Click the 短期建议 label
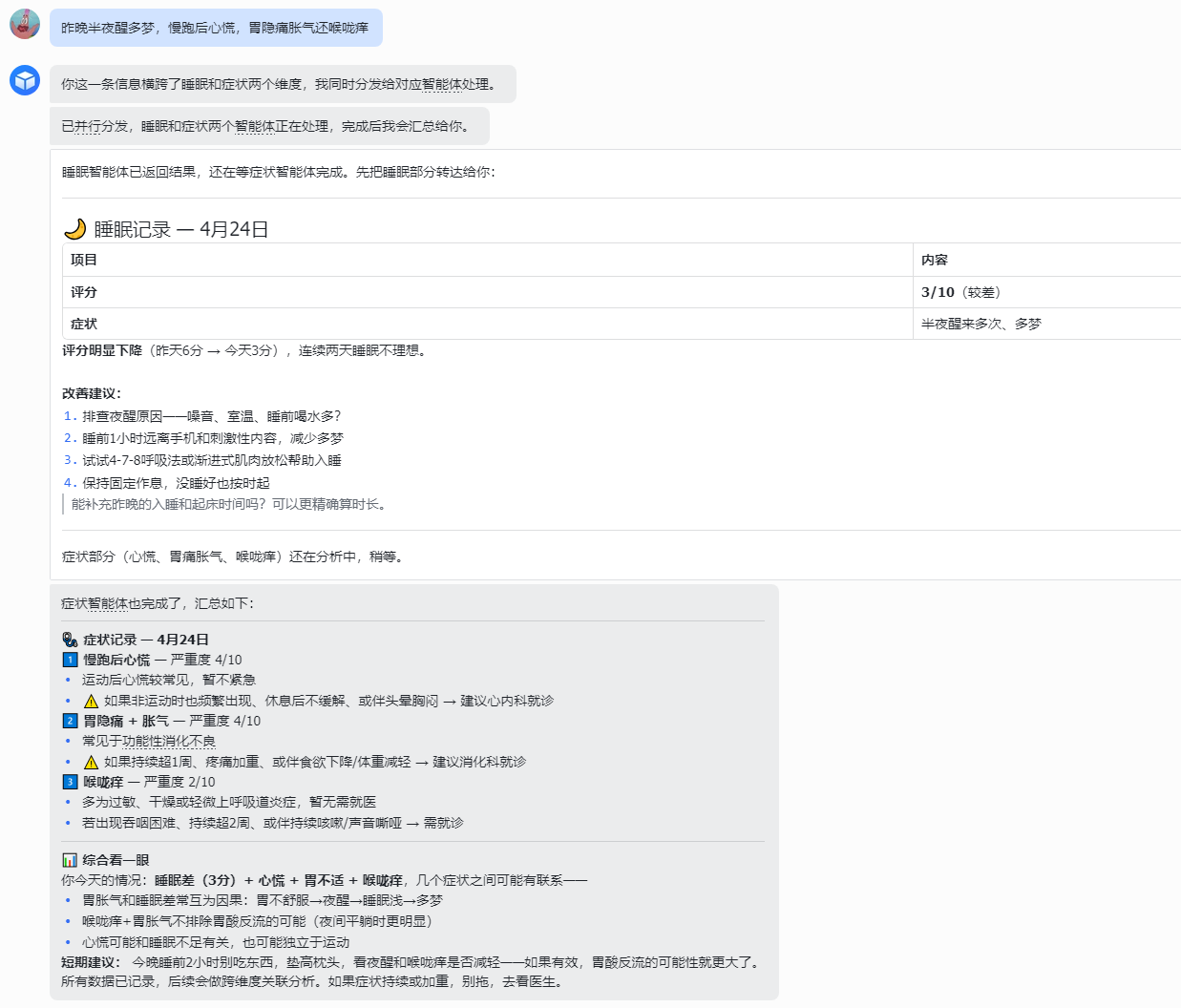 coord(92,962)
